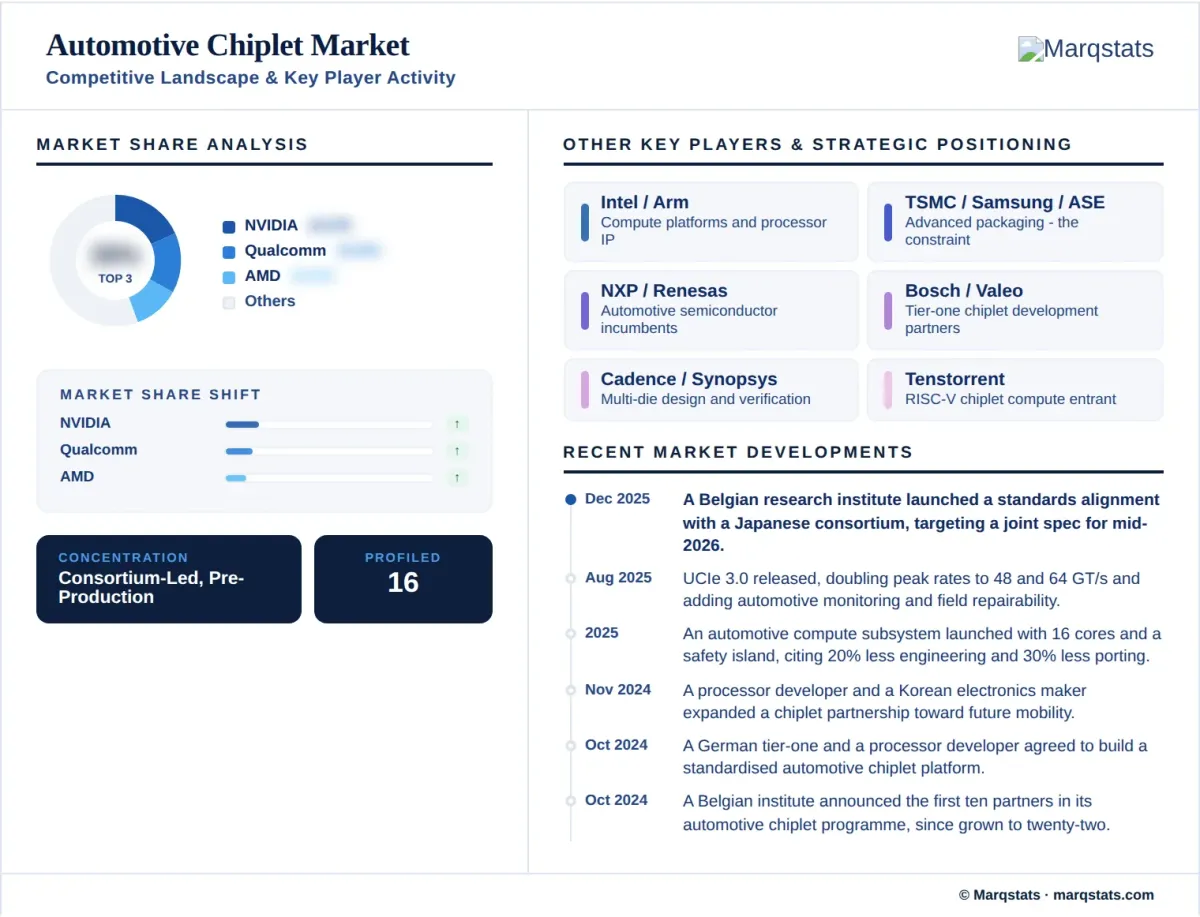The image size is (1200, 917).
Task: Click the AMD market share shift bar
Action: (x=329, y=478)
